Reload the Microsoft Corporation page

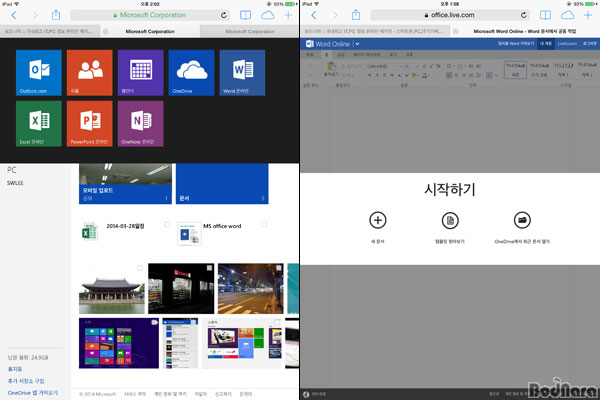[224, 15]
